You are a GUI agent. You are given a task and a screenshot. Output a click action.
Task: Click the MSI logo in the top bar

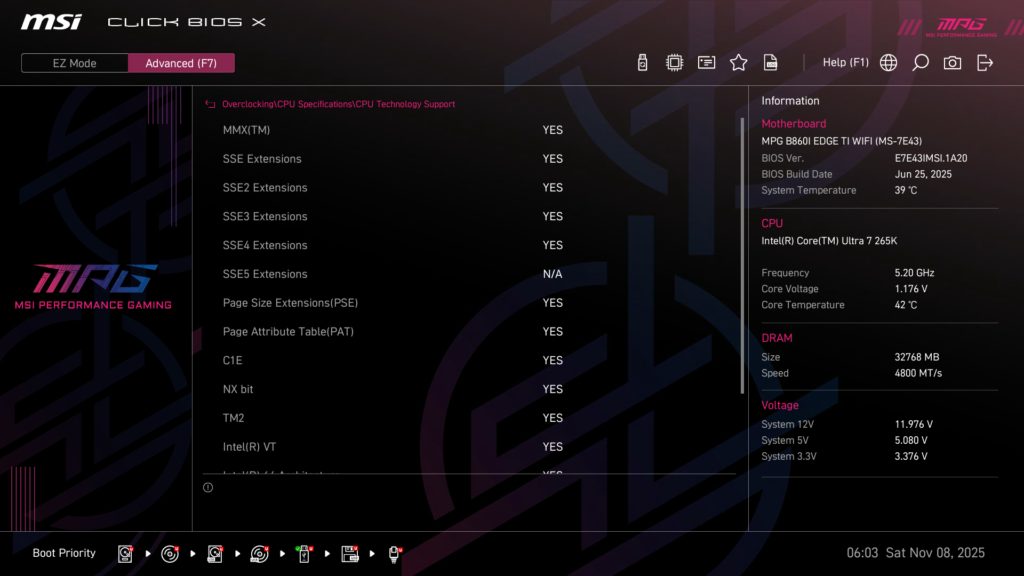point(51,21)
